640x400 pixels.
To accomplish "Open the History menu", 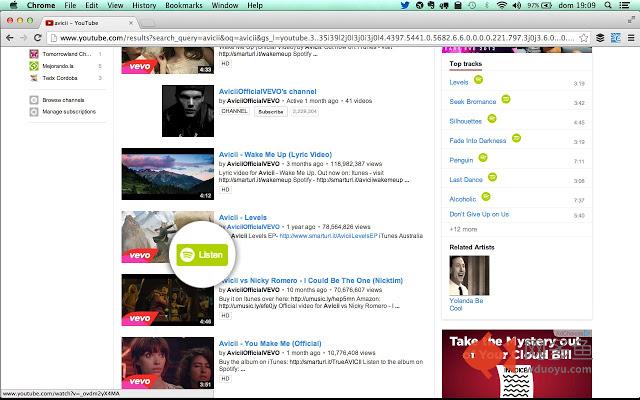I will pos(144,5).
